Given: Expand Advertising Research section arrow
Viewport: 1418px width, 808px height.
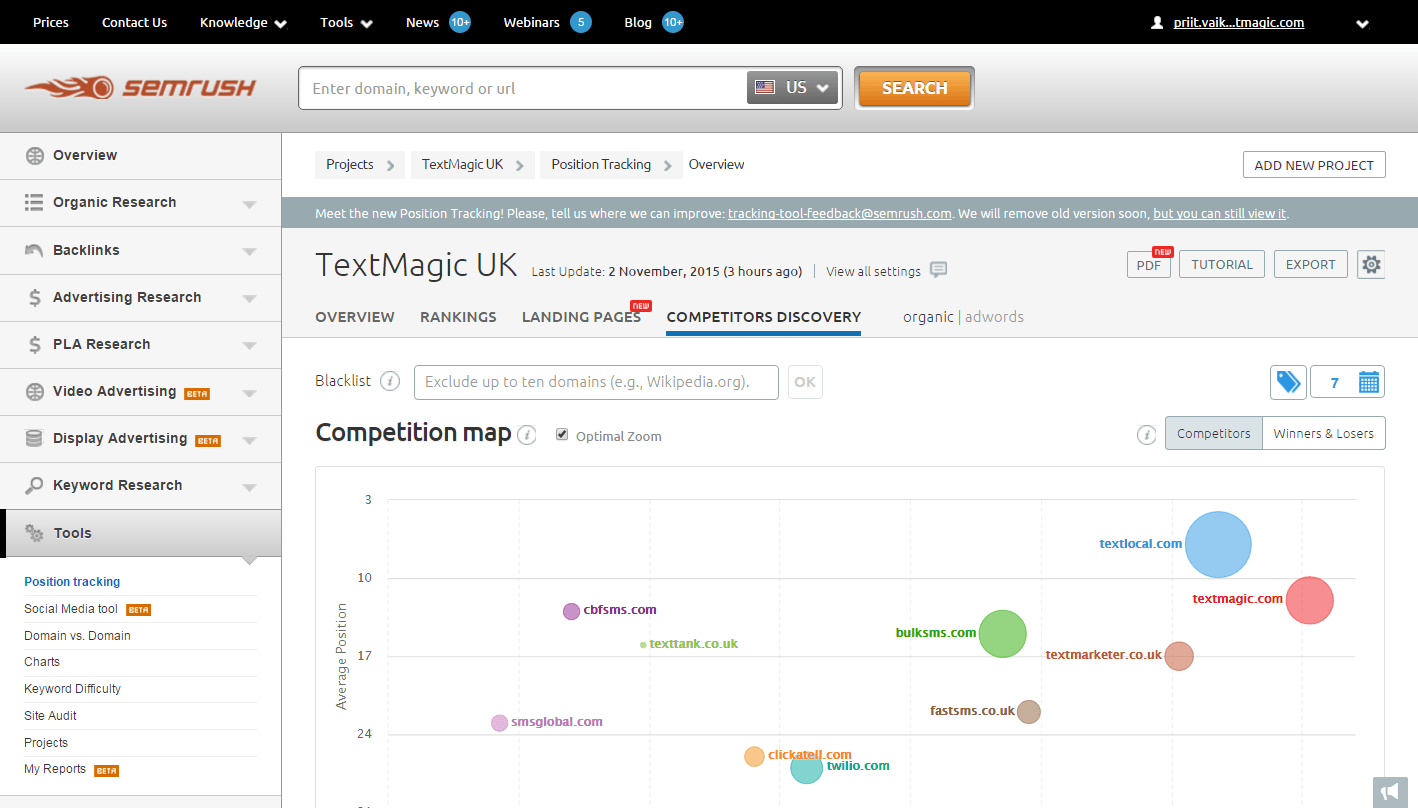Looking at the screenshot, I should (249, 298).
